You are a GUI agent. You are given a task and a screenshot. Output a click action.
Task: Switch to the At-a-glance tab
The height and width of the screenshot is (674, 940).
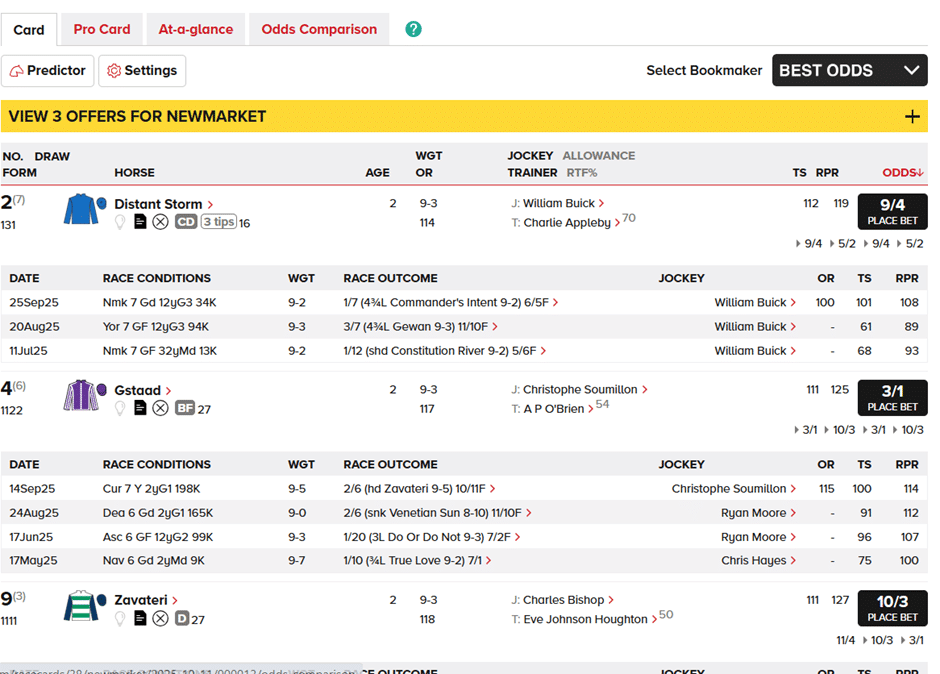pyautogui.click(x=196, y=29)
